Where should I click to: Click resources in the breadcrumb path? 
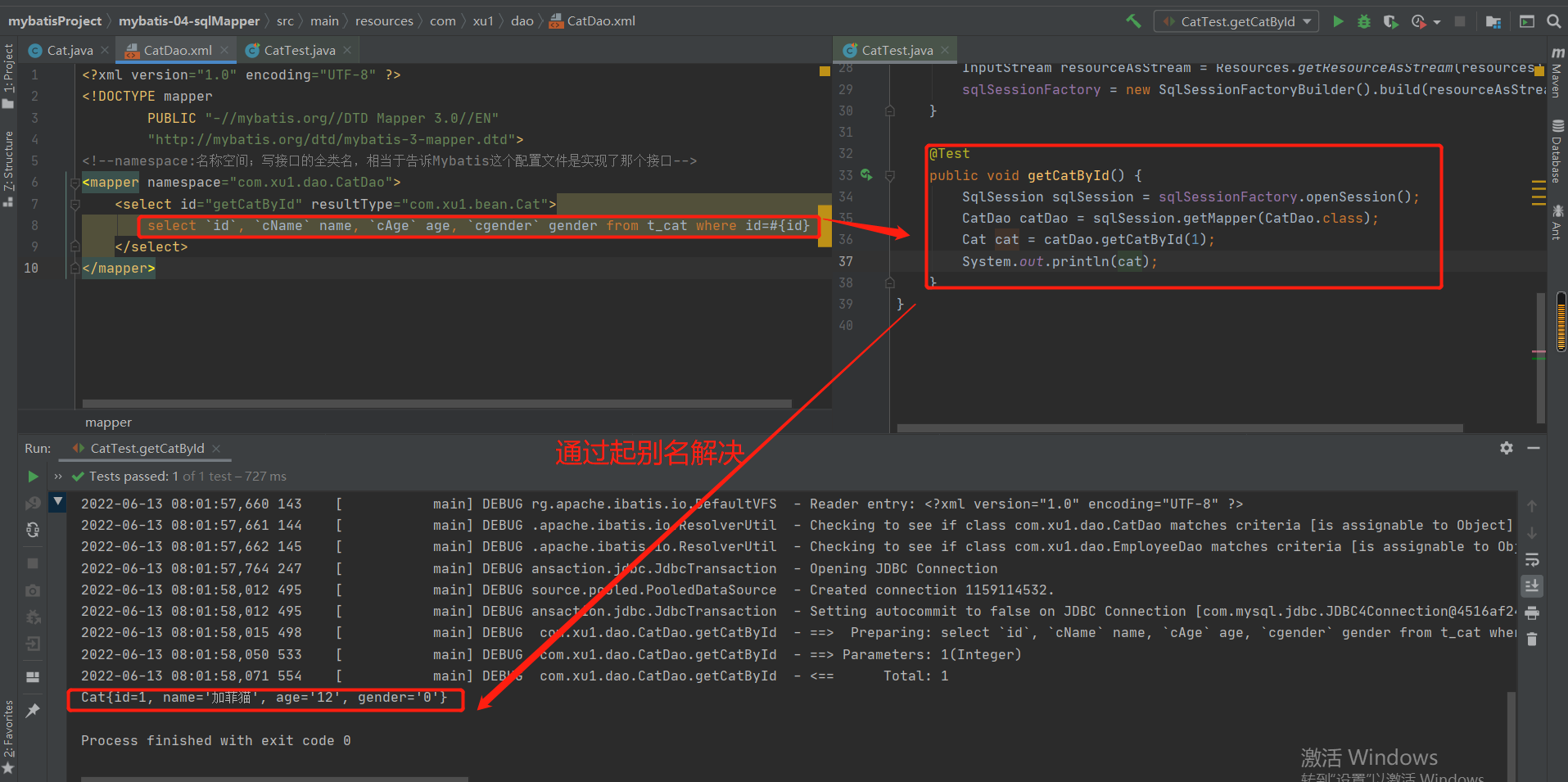coord(384,21)
